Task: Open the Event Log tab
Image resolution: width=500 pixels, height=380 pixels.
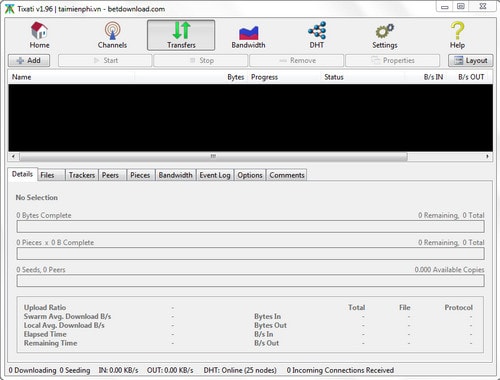Action: pyautogui.click(x=215, y=175)
